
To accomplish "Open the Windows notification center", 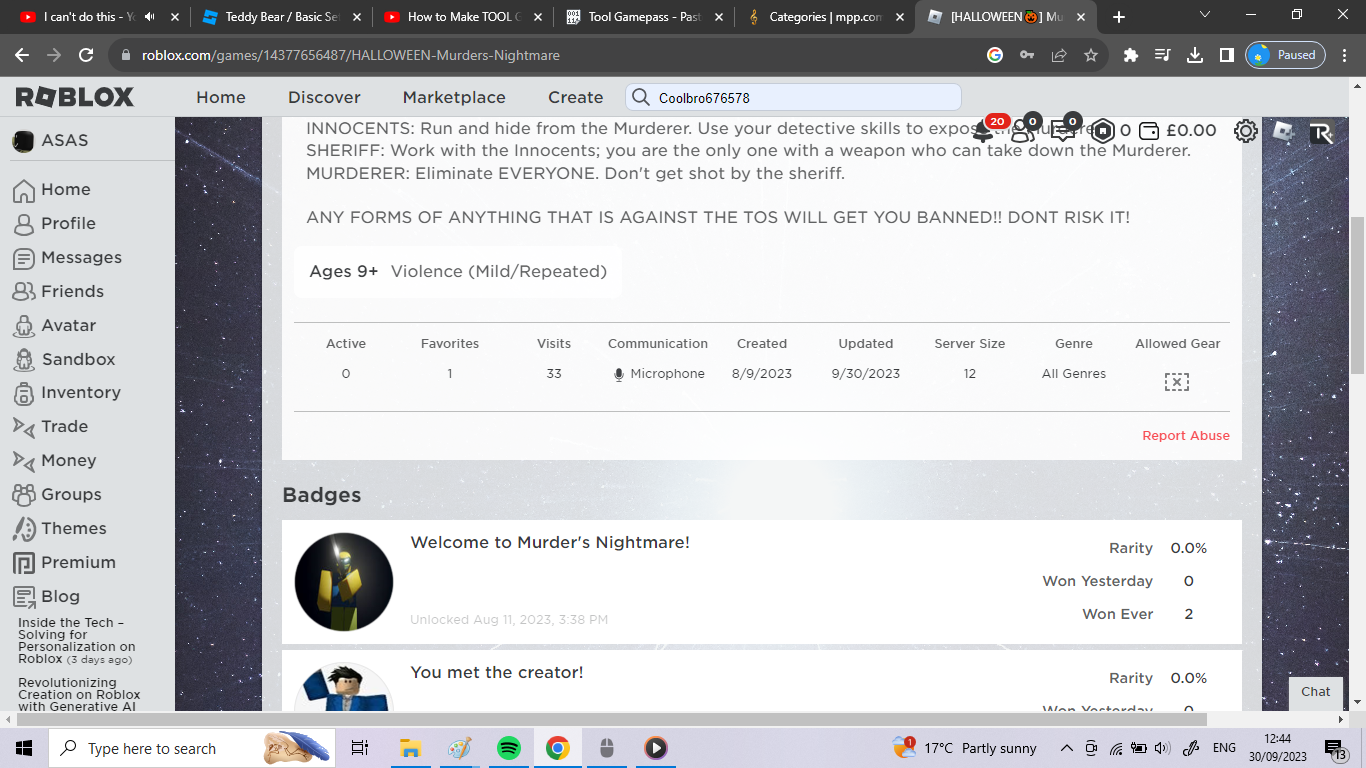I will point(1335,748).
